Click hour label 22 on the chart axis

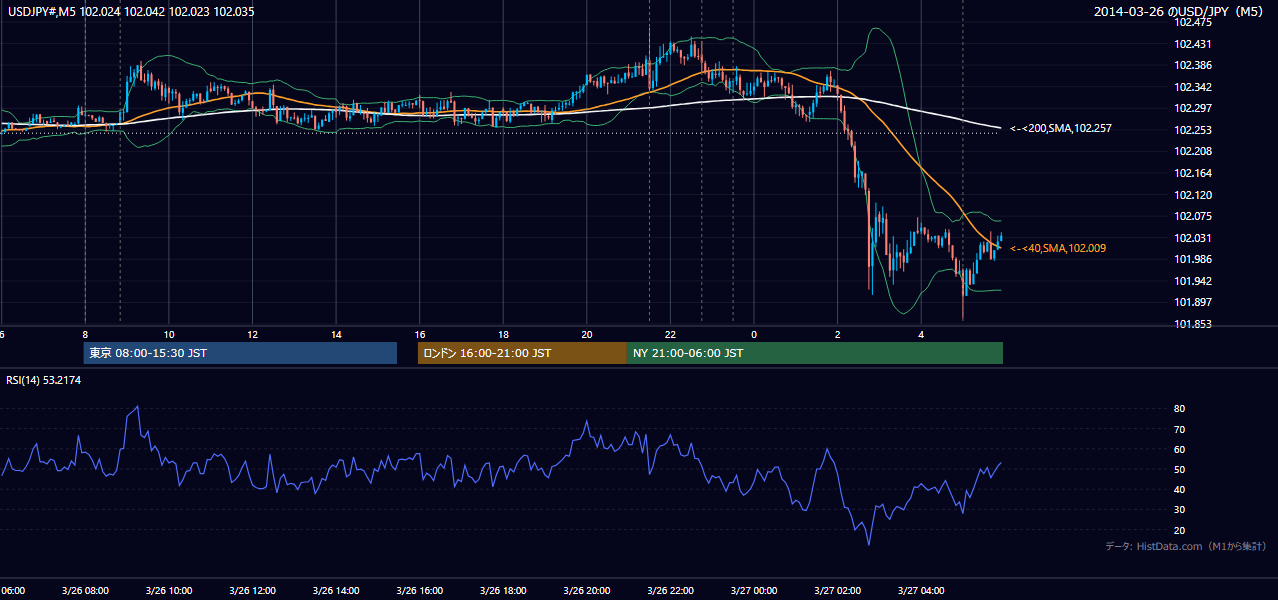click(x=670, y=334)
